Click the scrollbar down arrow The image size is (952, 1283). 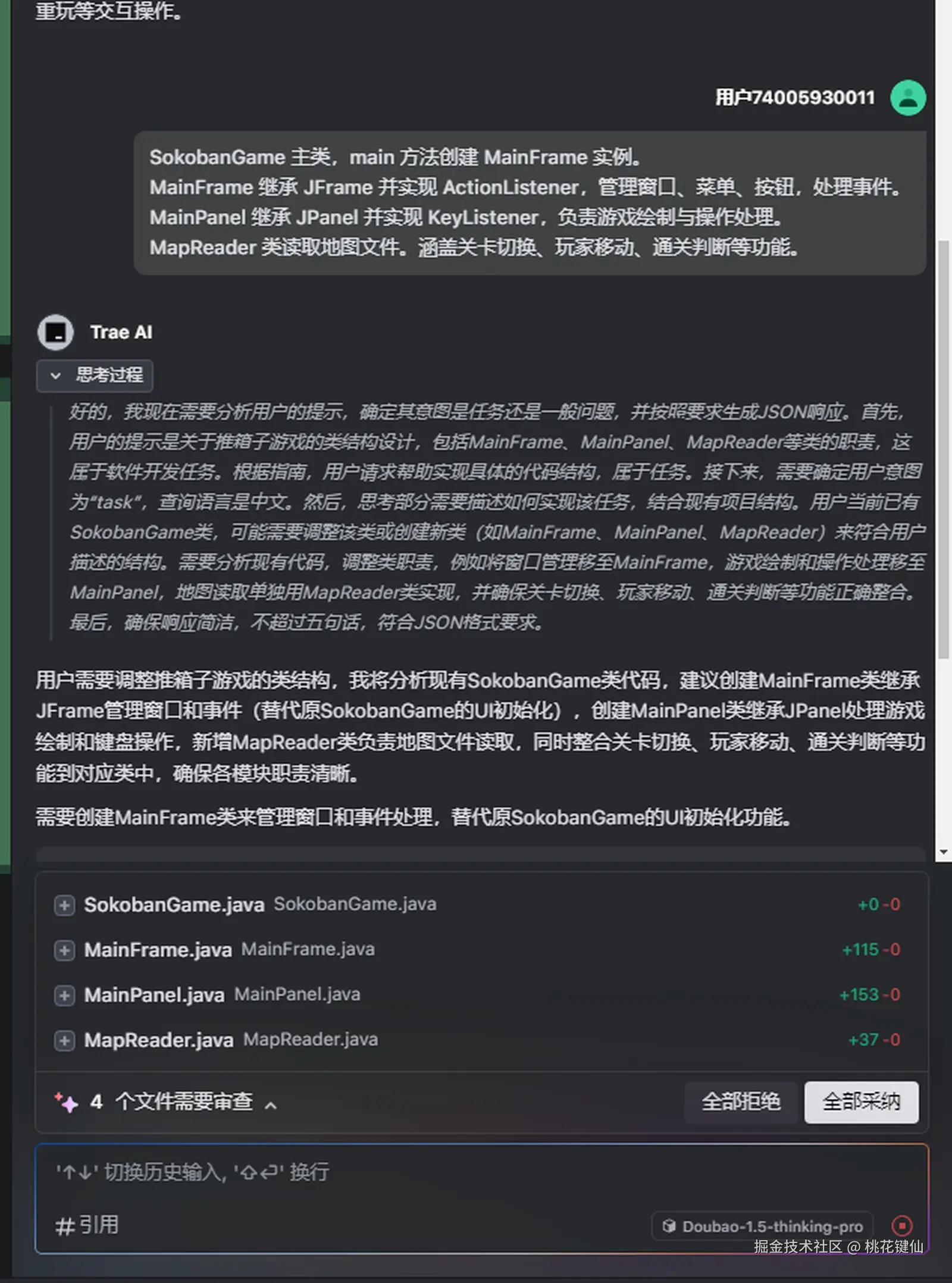[943, 852]
